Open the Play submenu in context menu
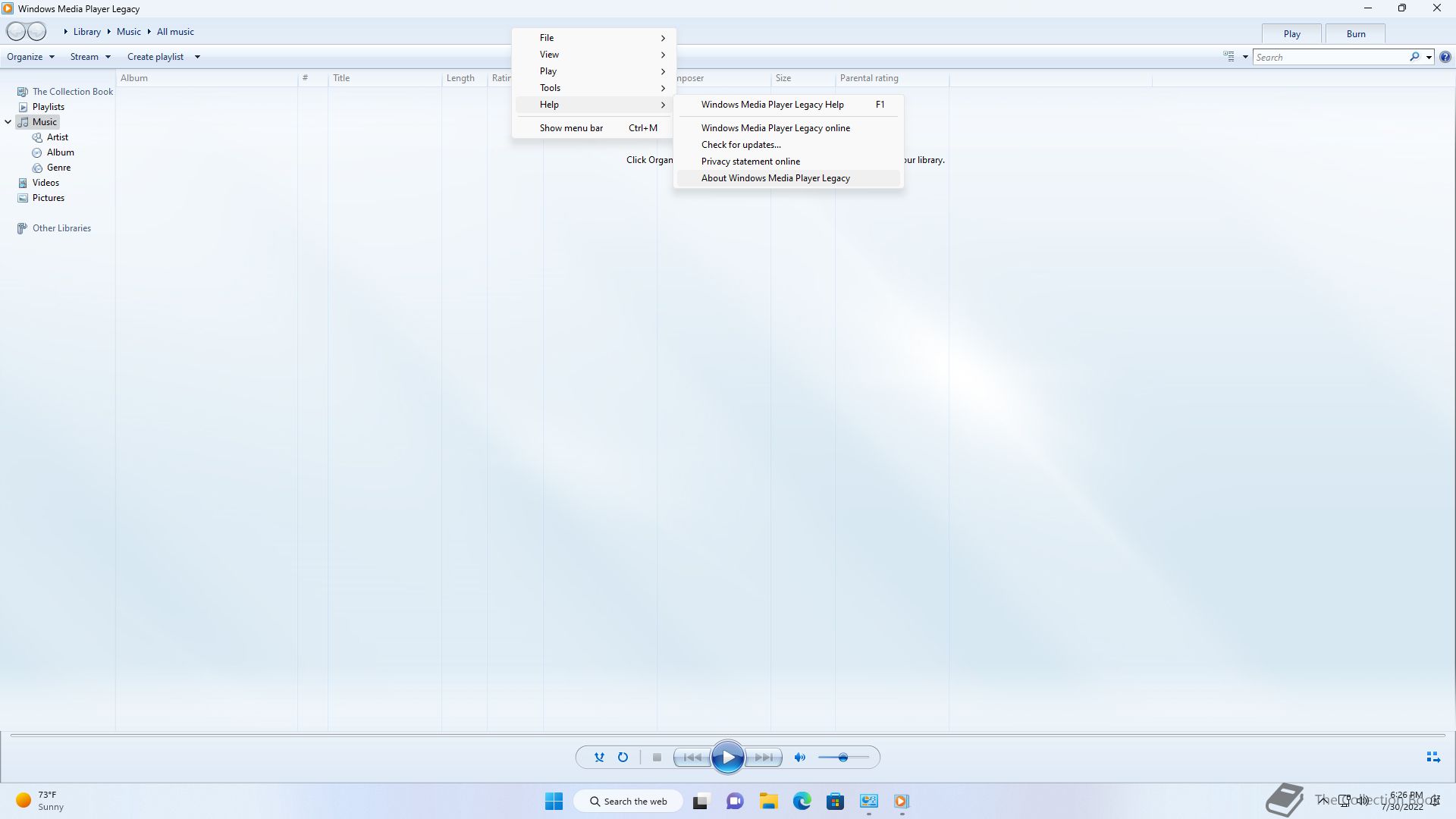Screen dimensions: 1456x819 click(594, 71)
